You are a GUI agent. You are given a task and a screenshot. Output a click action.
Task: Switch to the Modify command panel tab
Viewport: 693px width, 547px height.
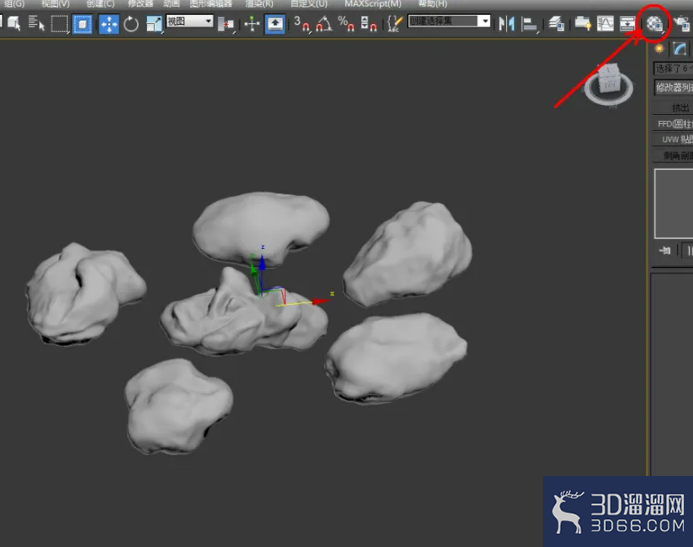point(681,49)
